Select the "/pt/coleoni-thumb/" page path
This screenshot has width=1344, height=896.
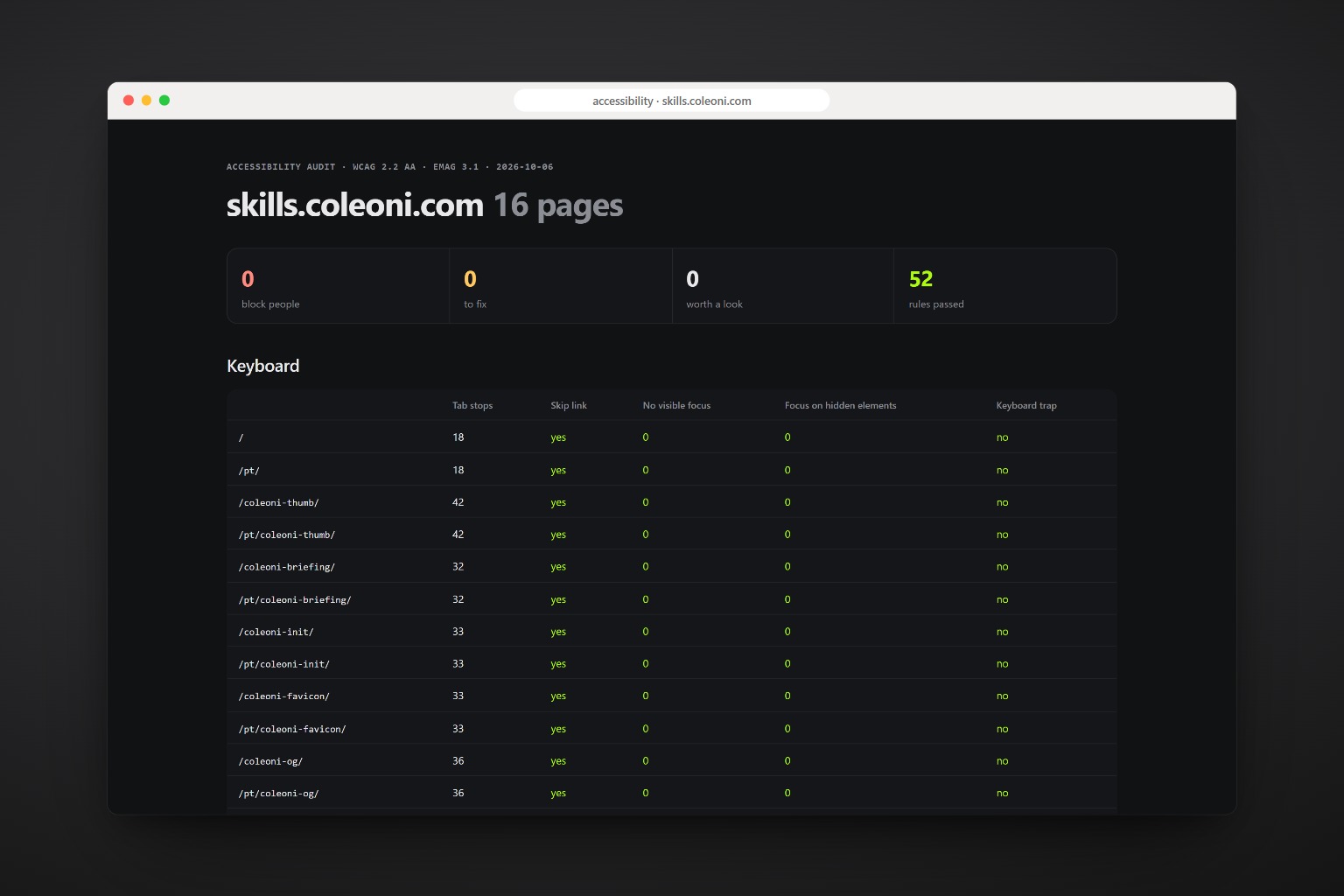tap(287, 535)
